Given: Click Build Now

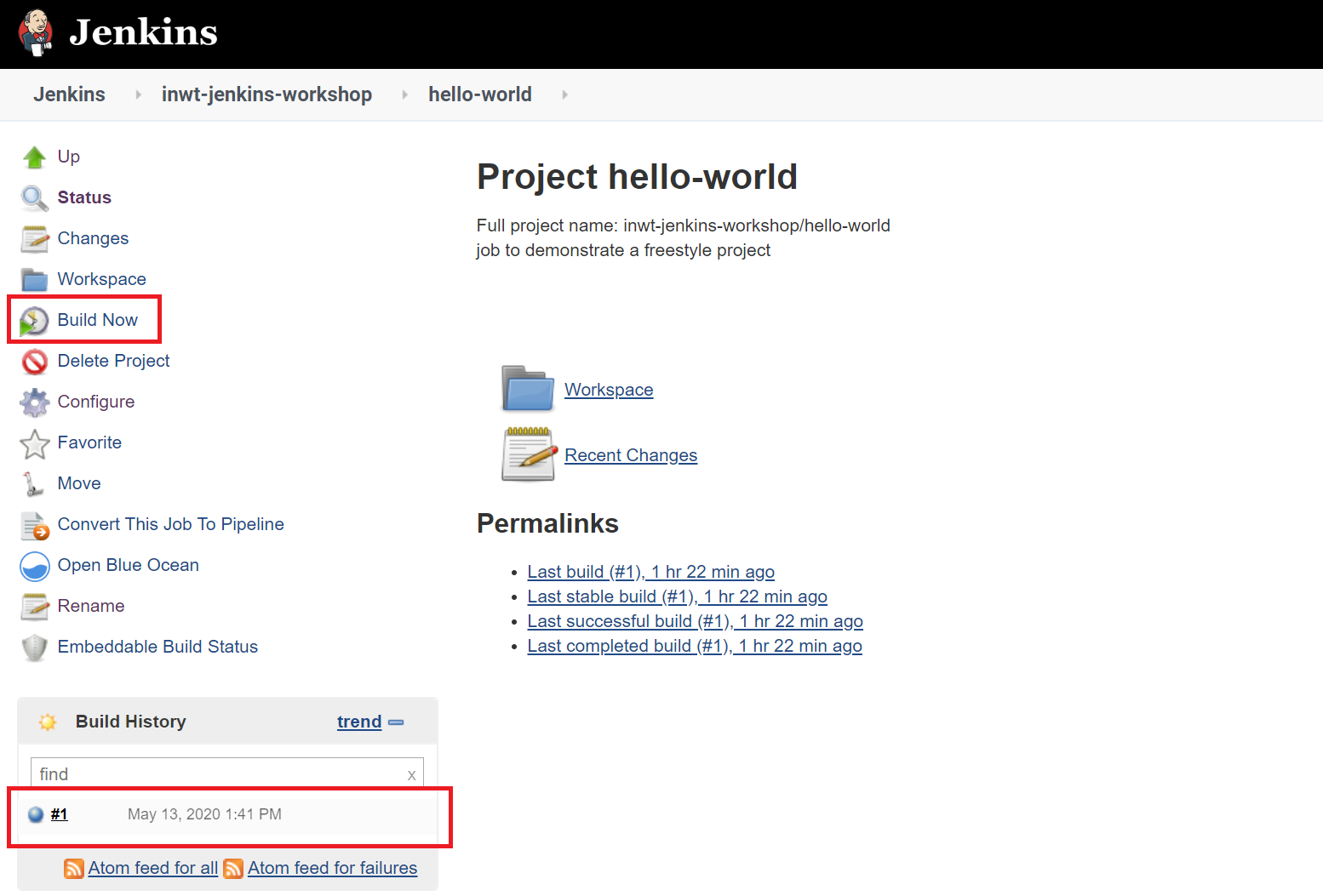Looking at the screenshot, I should click(98, 320).
